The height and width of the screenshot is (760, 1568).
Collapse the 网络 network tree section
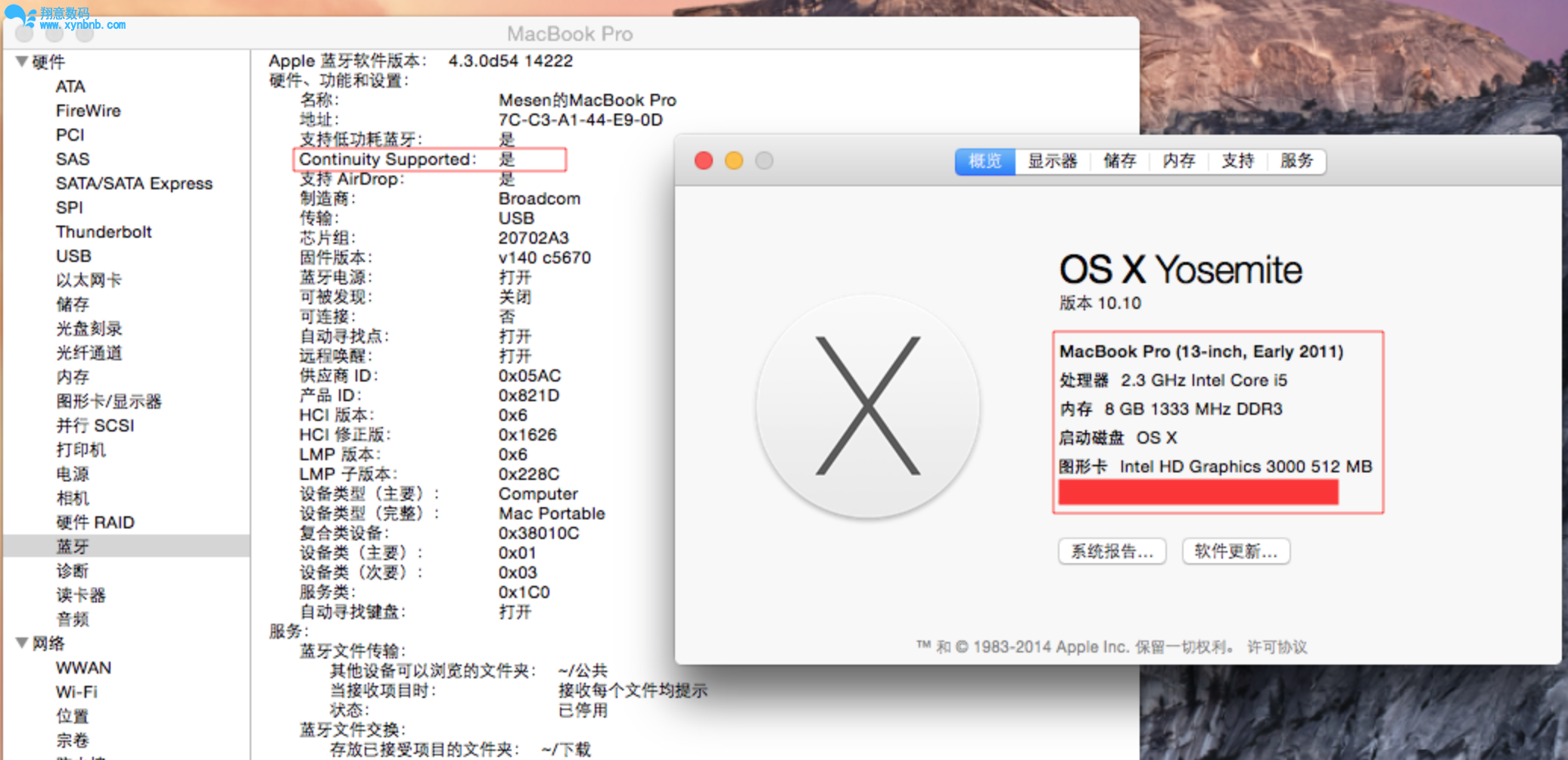(x=22, y=643)
